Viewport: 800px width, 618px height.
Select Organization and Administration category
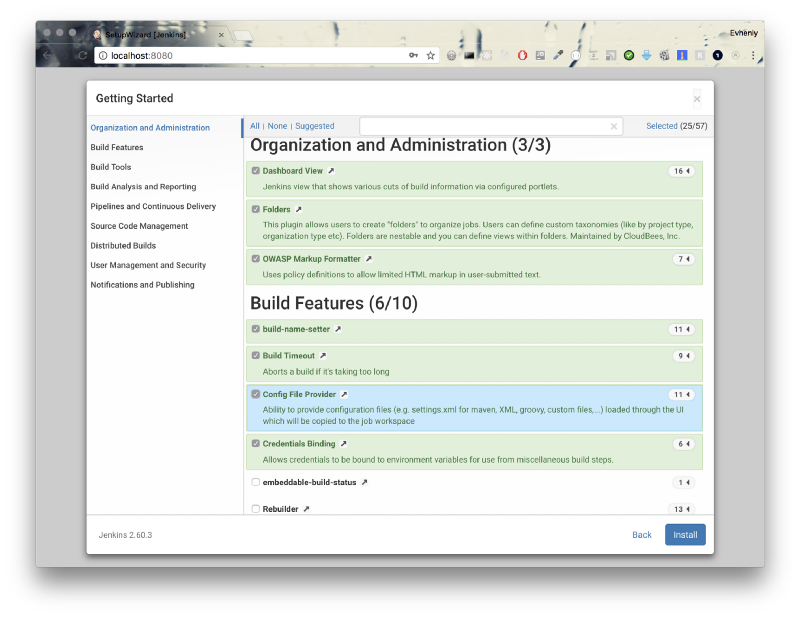(x=150, y=128)
